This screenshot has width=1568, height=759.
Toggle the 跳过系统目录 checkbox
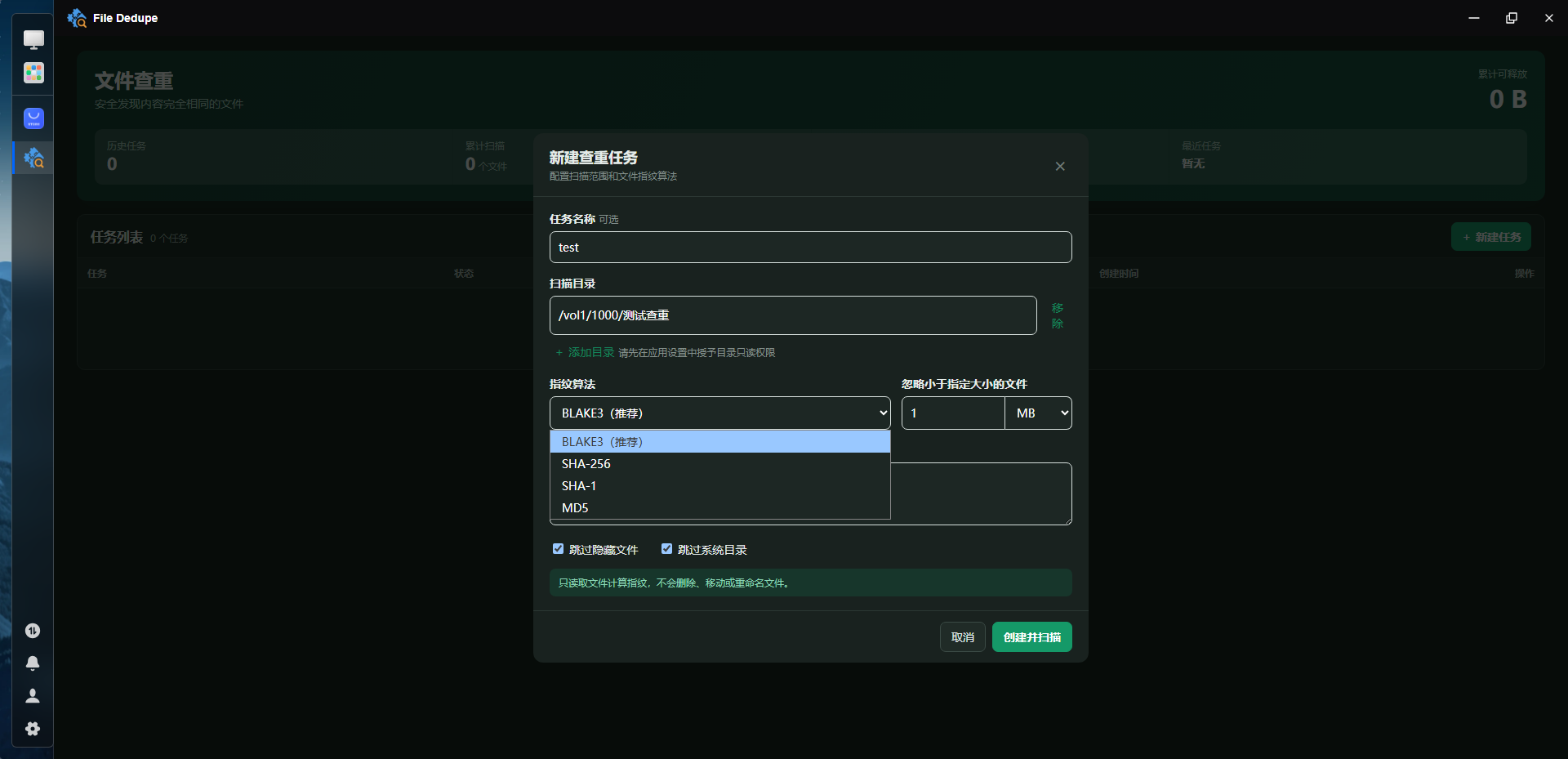[x=666, y=549]
